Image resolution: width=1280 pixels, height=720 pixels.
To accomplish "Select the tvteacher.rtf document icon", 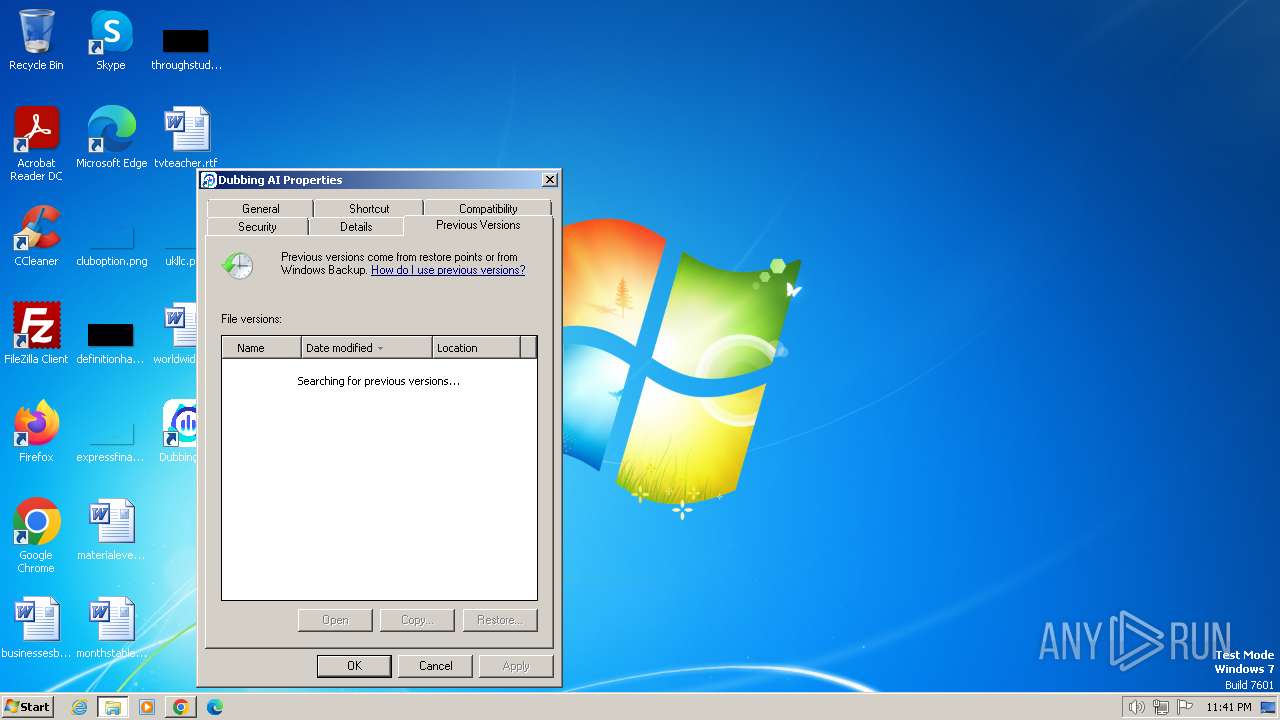I will tap(186, 138).
